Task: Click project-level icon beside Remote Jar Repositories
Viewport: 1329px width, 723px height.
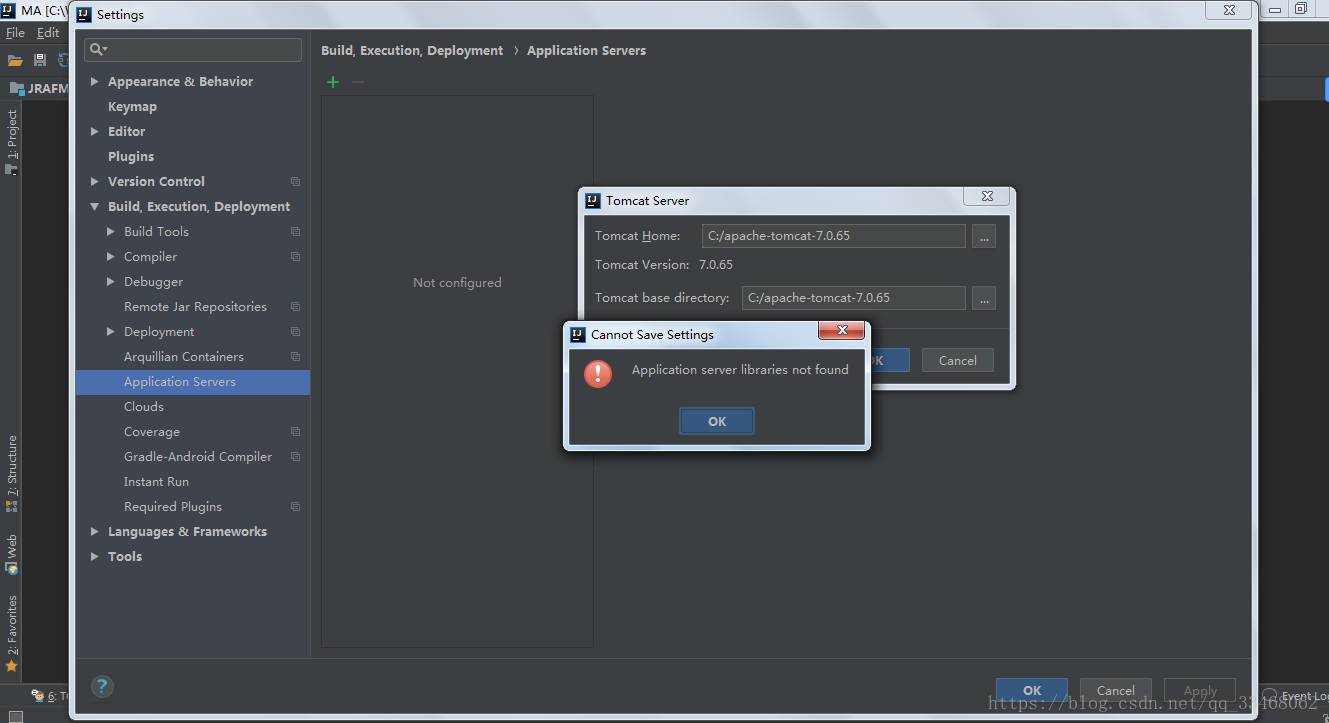Action: [x=295, y=306]
